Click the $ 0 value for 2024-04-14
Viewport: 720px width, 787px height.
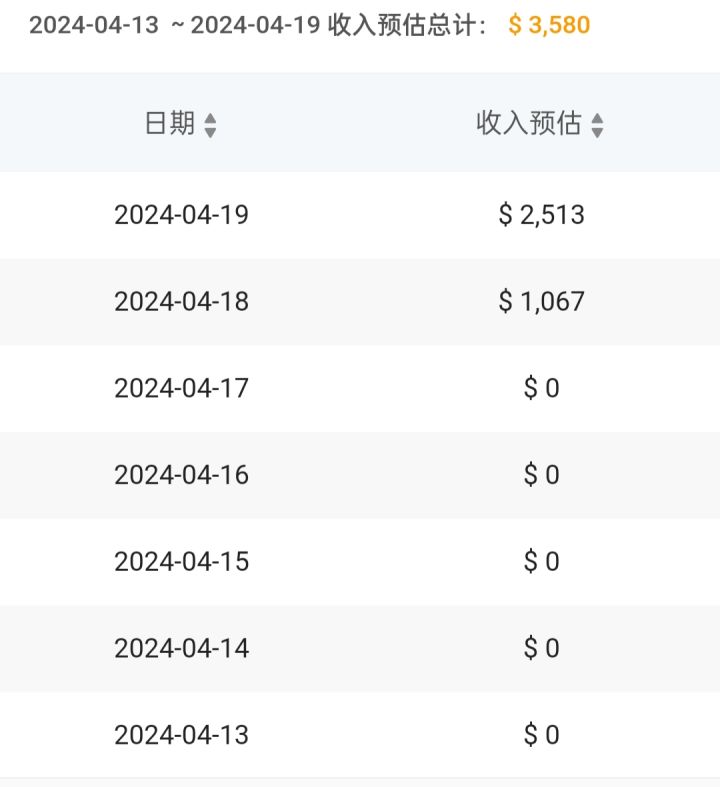pos(542,648)
